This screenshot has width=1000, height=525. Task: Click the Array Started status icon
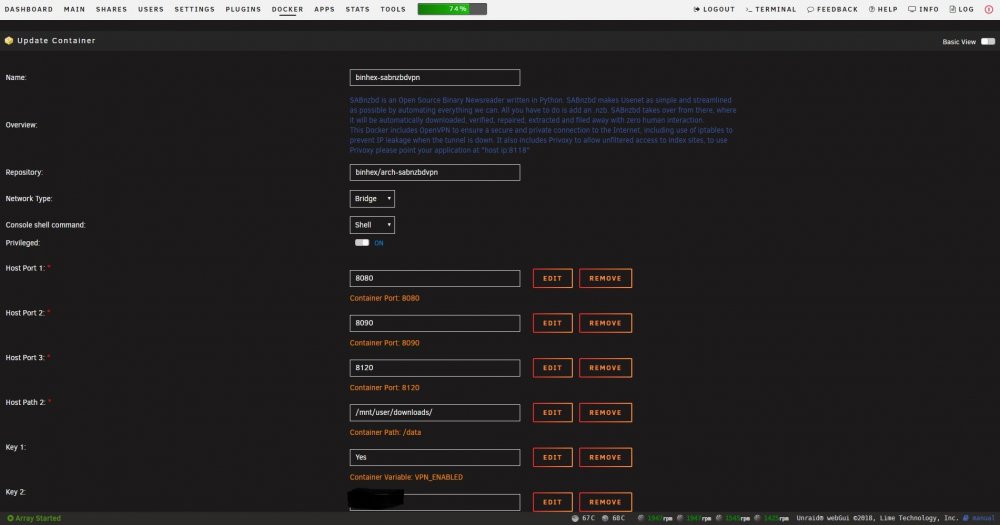(10, 518)
